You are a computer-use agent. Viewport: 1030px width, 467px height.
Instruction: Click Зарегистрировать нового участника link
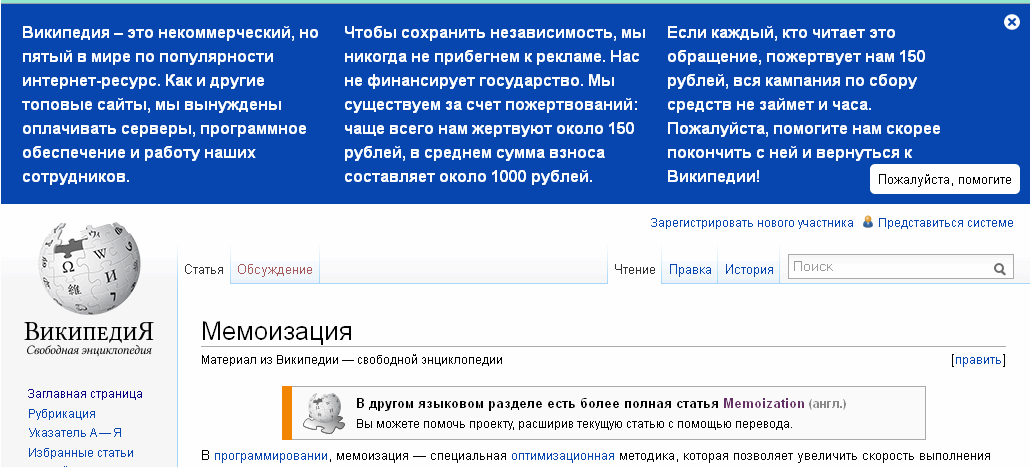[752, 223]
